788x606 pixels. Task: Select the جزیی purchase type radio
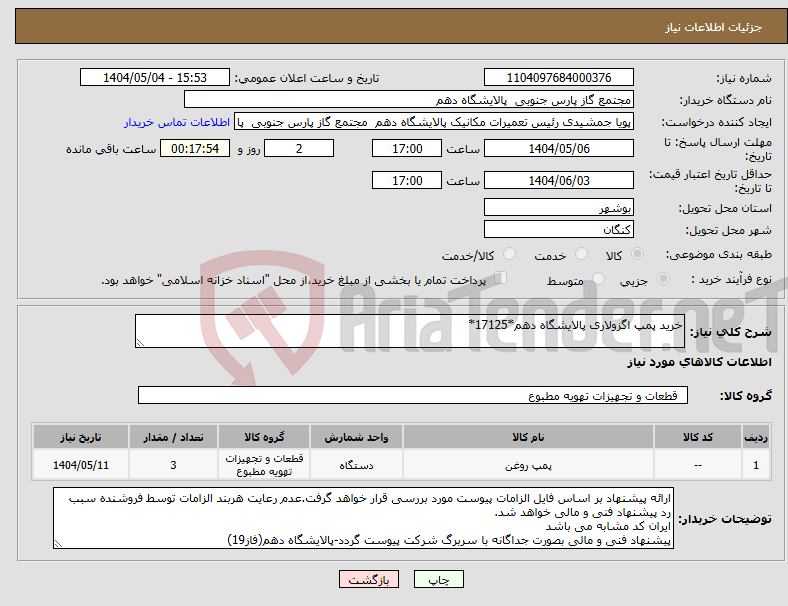pos(663,279)
